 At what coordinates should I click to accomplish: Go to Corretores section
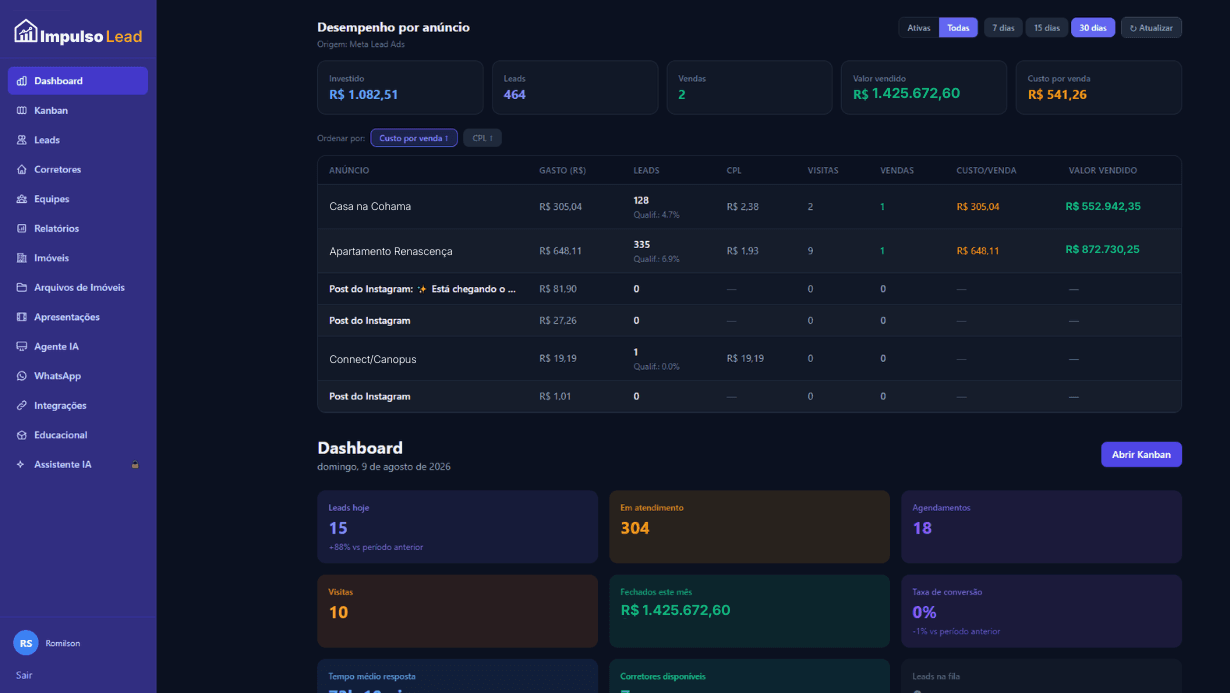point(78,169)
